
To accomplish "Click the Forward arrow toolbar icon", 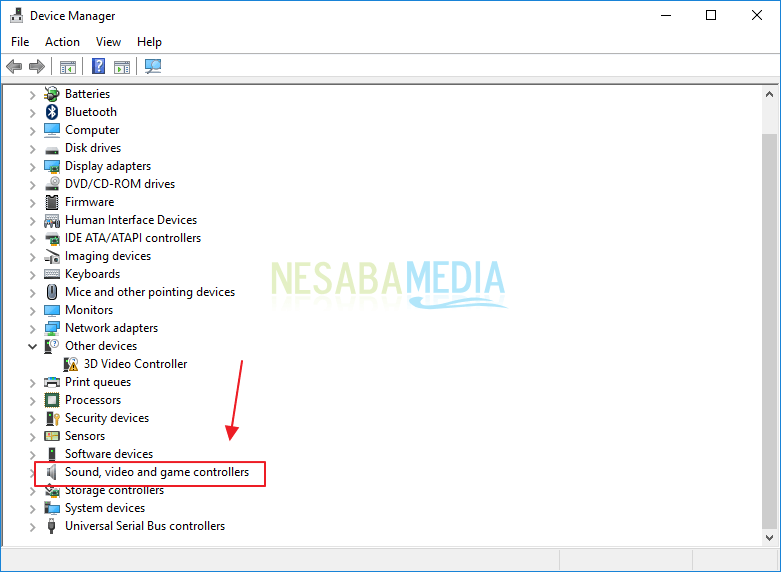I will point(37,66).
